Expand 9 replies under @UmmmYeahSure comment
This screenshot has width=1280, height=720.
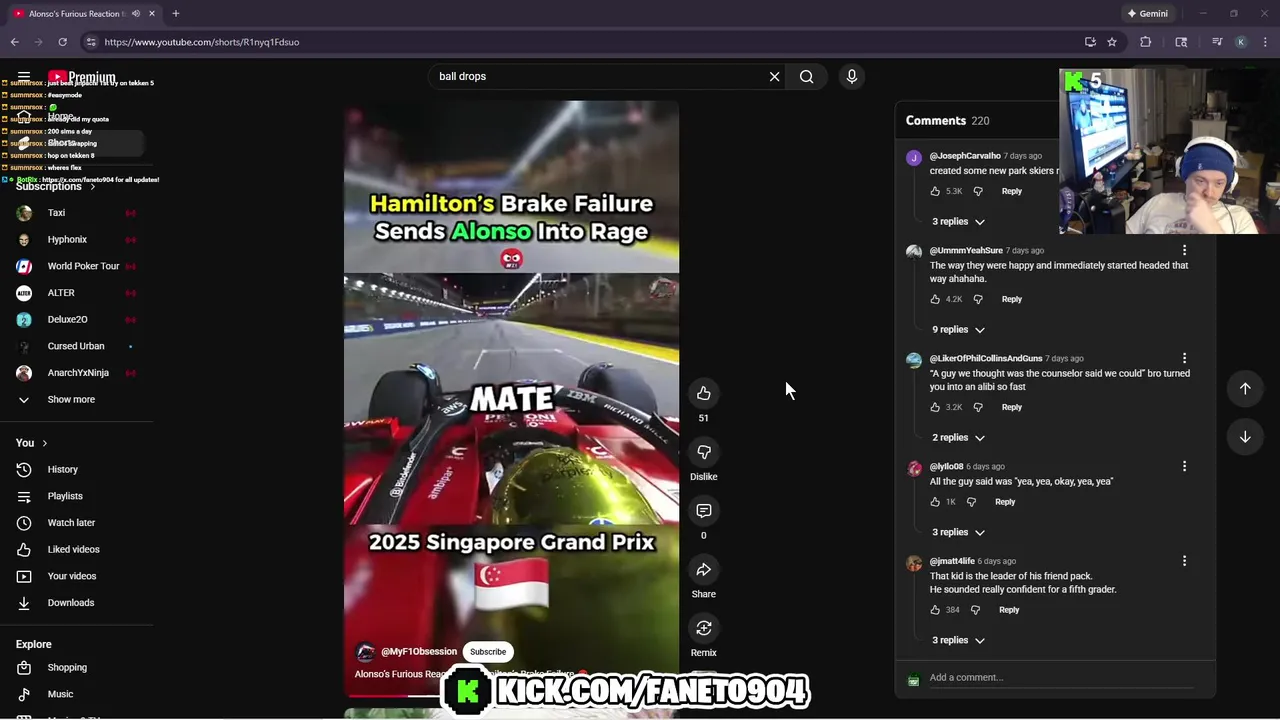point(958,329)
